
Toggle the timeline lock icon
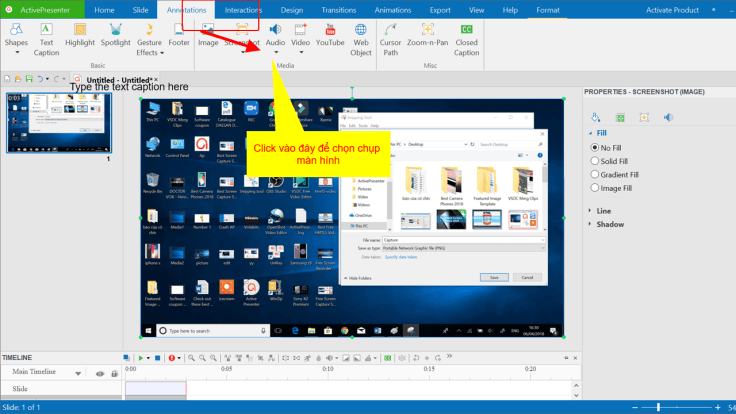click(x=115, y=374)
